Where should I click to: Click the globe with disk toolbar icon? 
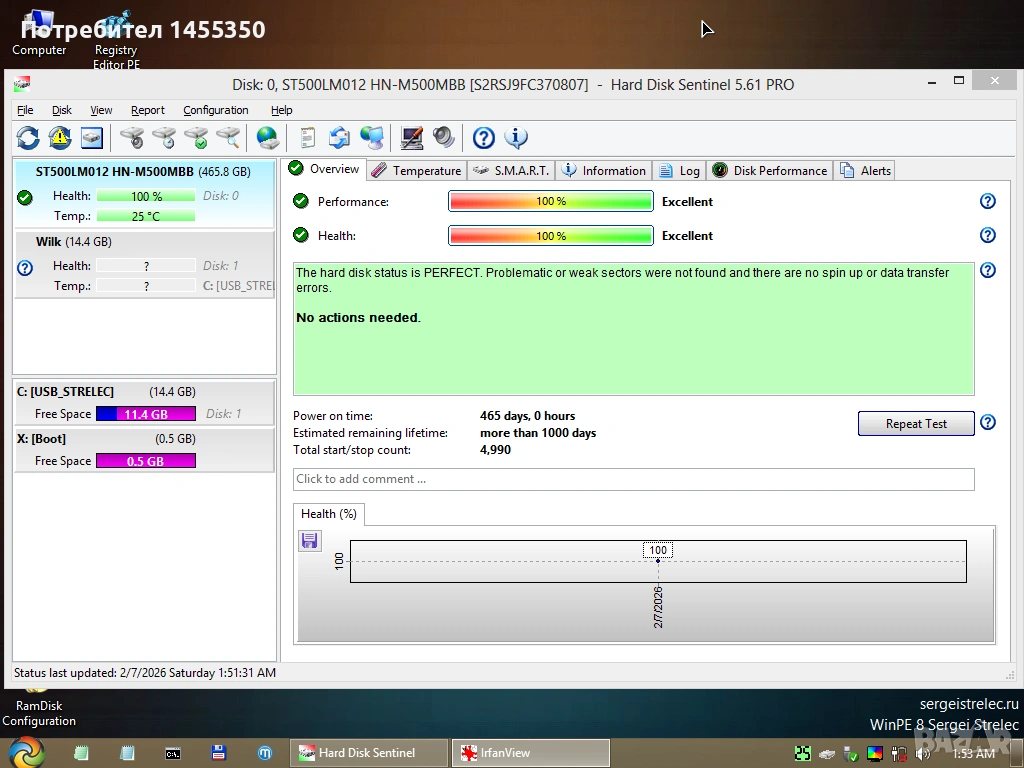pyautogui.click(x=267, y=138)
